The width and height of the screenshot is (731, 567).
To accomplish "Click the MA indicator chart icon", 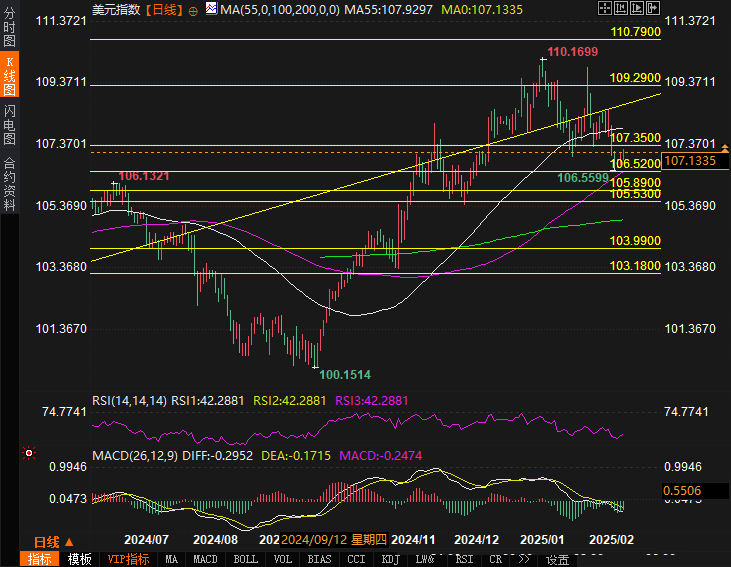I will pyautogui.click(x=211, y=9).
